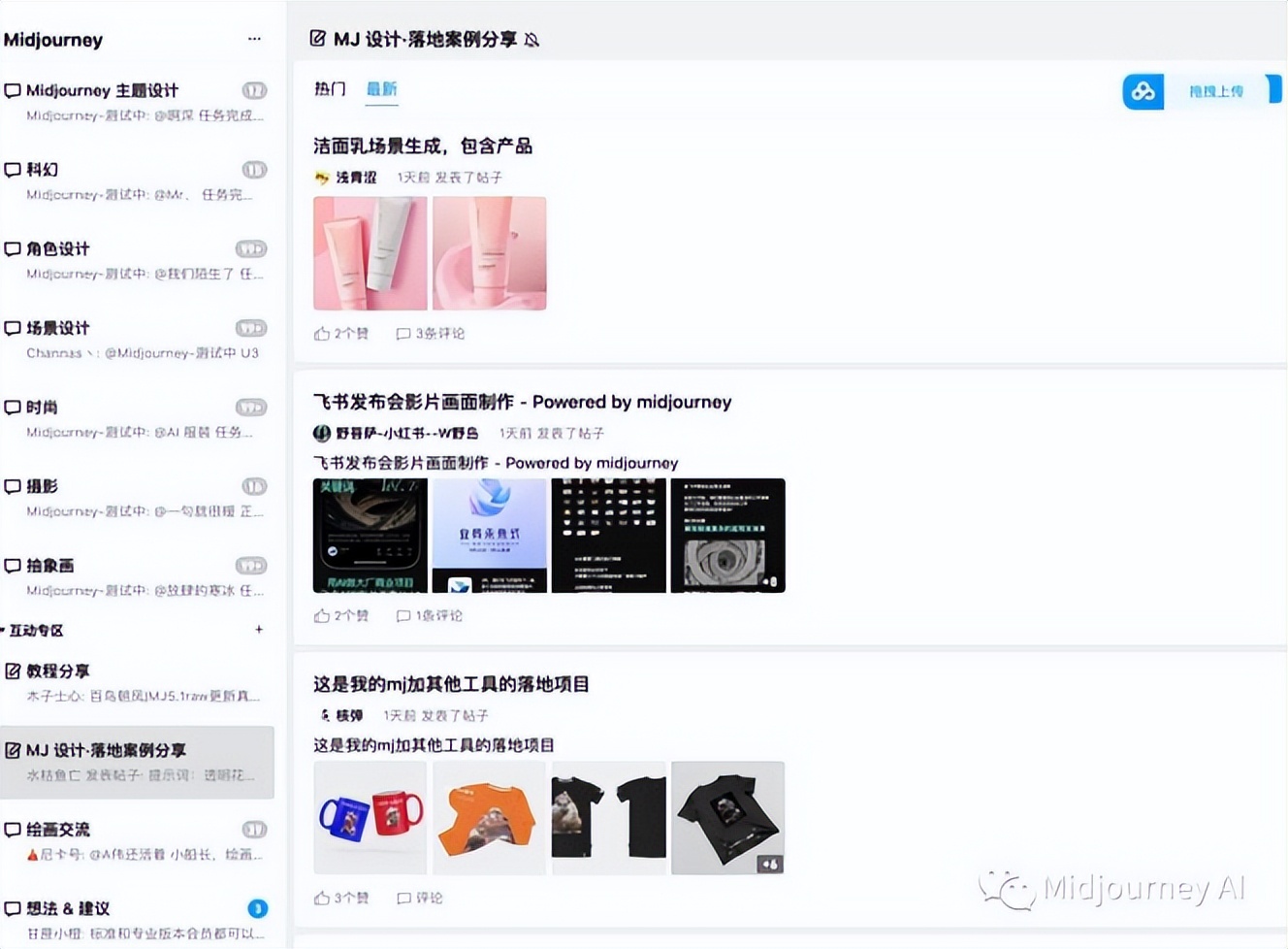The width and height of the screenshot is (1288, 949).
Task: Like the mj加其他工具的落地项目 post
Action: [x=340, y=899]
